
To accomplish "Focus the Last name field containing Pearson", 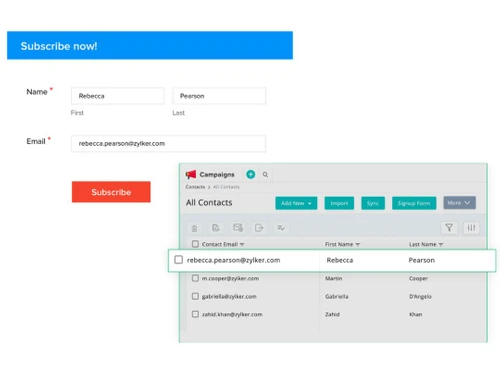I will [x=219, y=96].
